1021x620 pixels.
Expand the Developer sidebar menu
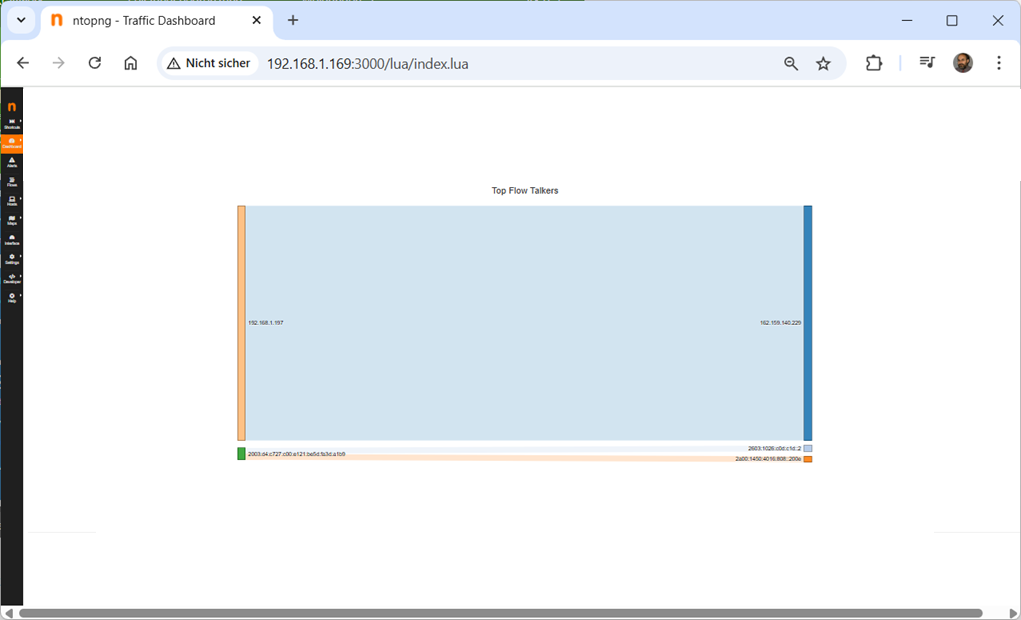(x=12, y=278)
